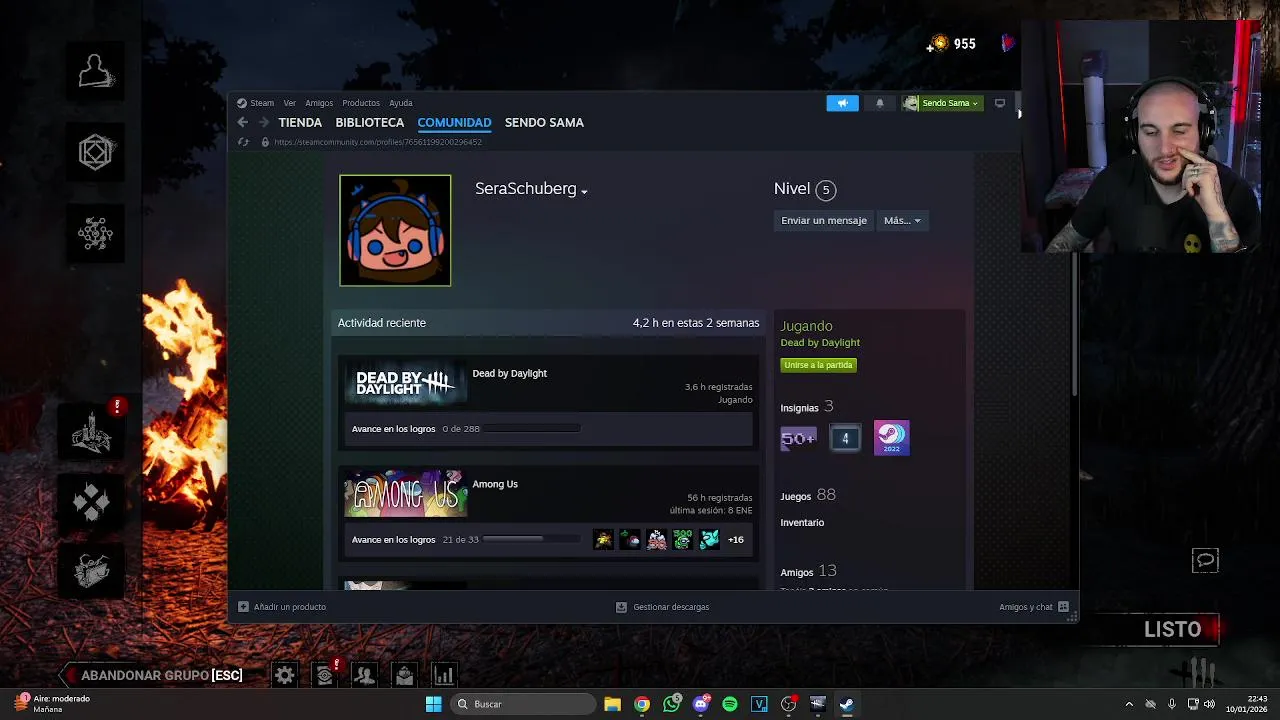Switch to the BIBLIOTECA tab
The width and height of the screenshot is (1280, 720).
370,122
